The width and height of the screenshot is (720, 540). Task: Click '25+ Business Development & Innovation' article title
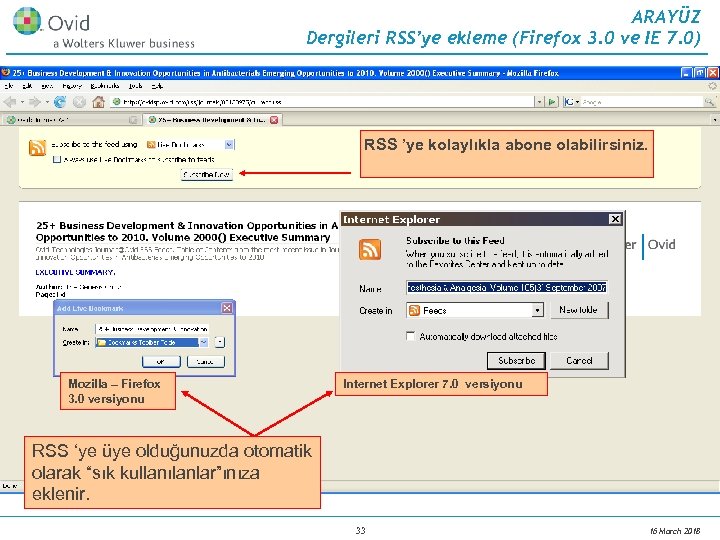pyautogui.click(x=187, y=231)
